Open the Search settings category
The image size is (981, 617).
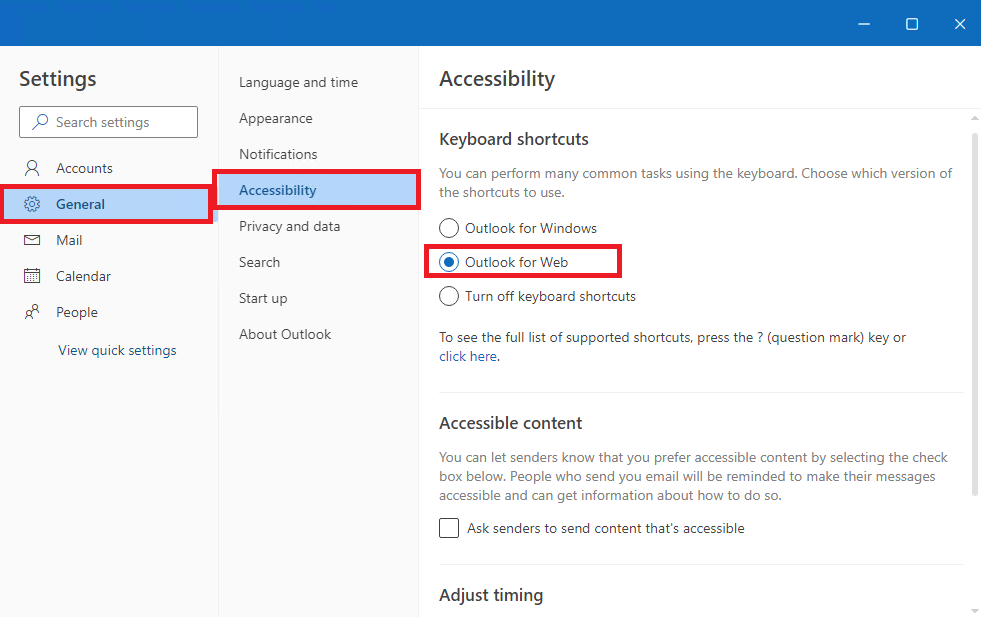click(x=259, y=262)
